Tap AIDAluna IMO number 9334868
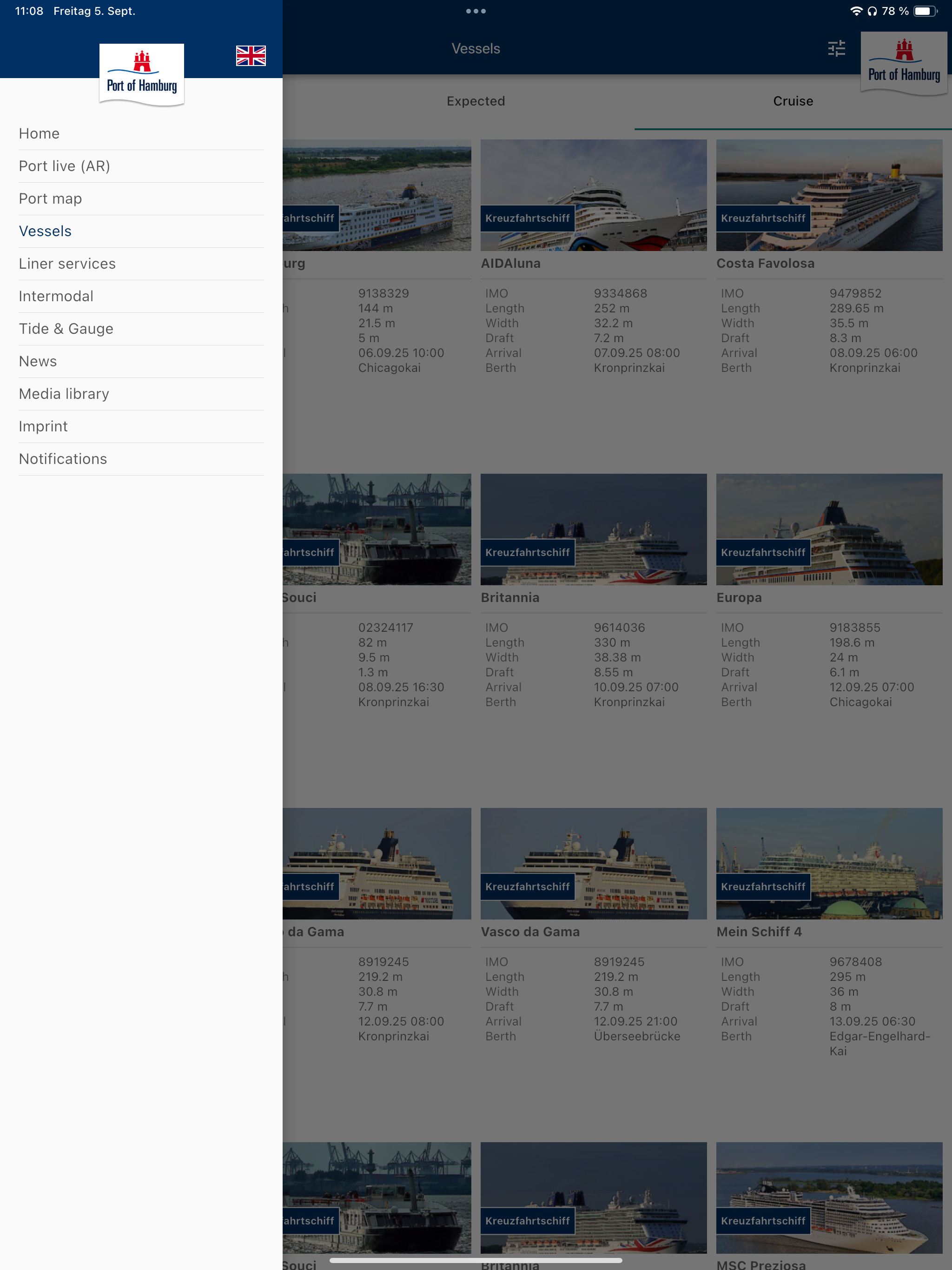The width and height of the screenshot is (952, 1270). 620,293
